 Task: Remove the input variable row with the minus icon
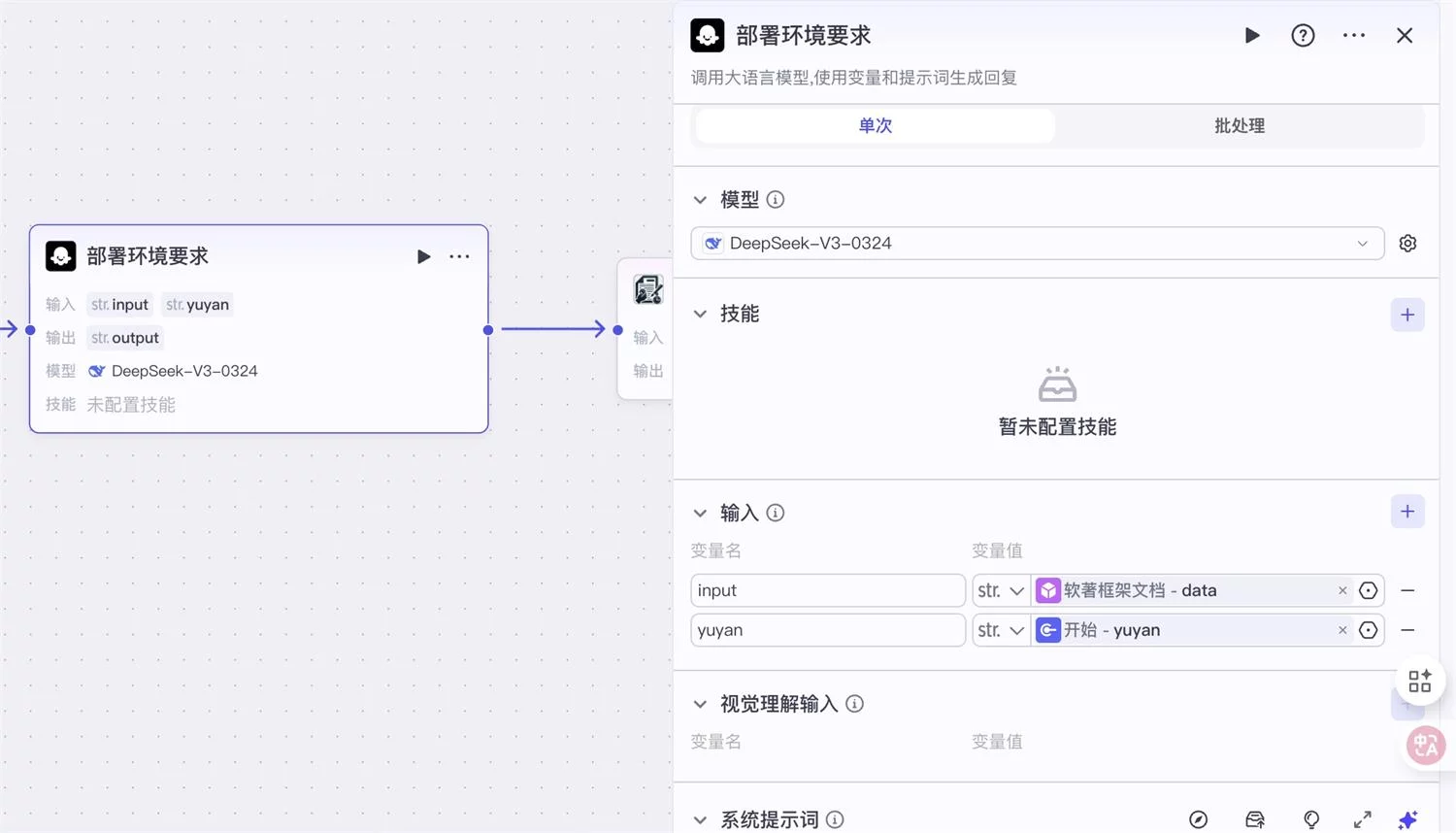click(1408, 589)
